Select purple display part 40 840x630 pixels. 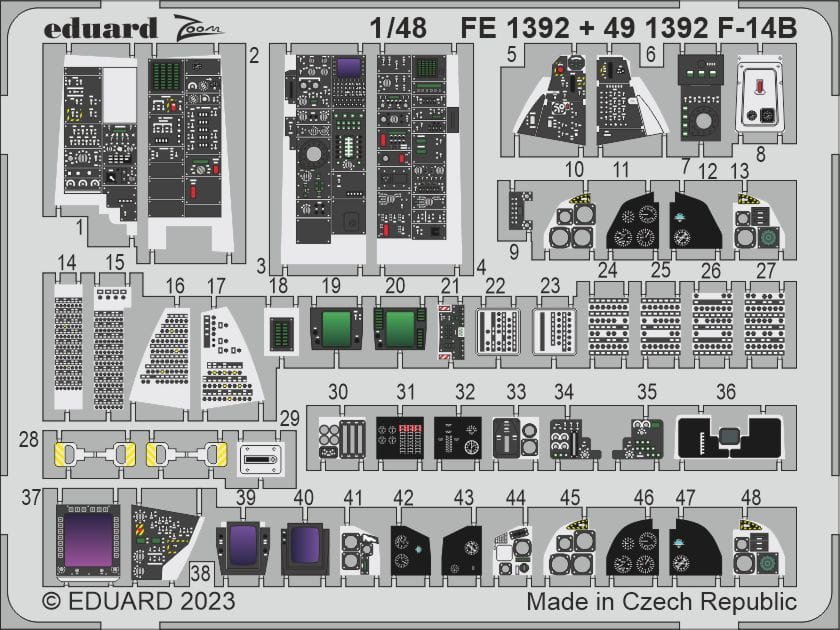coord(305,548)
